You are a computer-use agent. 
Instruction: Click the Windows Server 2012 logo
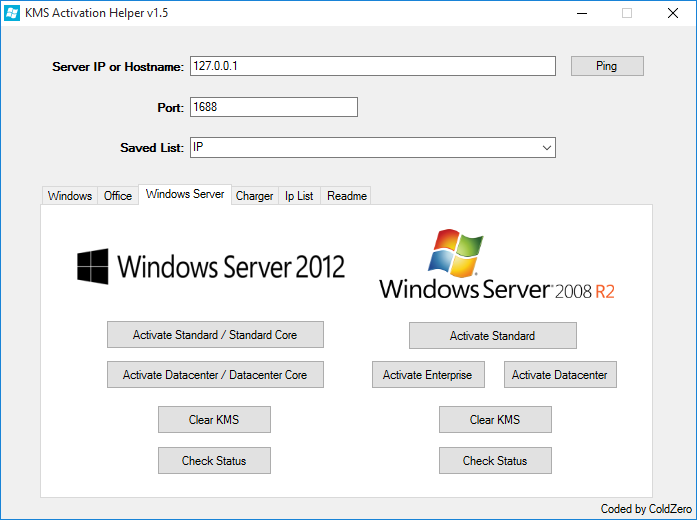[211, 266]
